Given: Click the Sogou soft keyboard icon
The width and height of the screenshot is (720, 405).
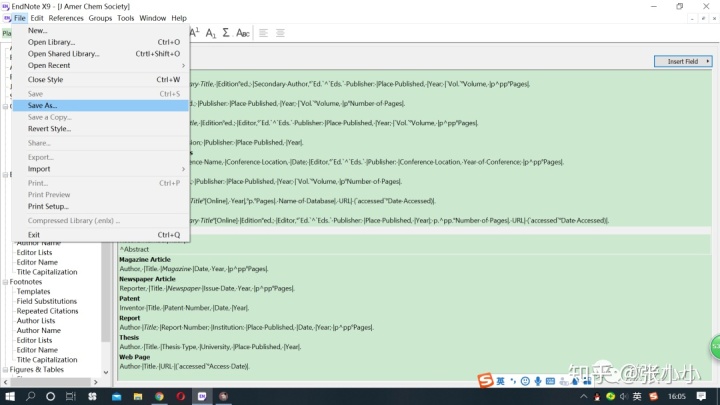Looking at the screenshot, I should (x=550, y=381).
